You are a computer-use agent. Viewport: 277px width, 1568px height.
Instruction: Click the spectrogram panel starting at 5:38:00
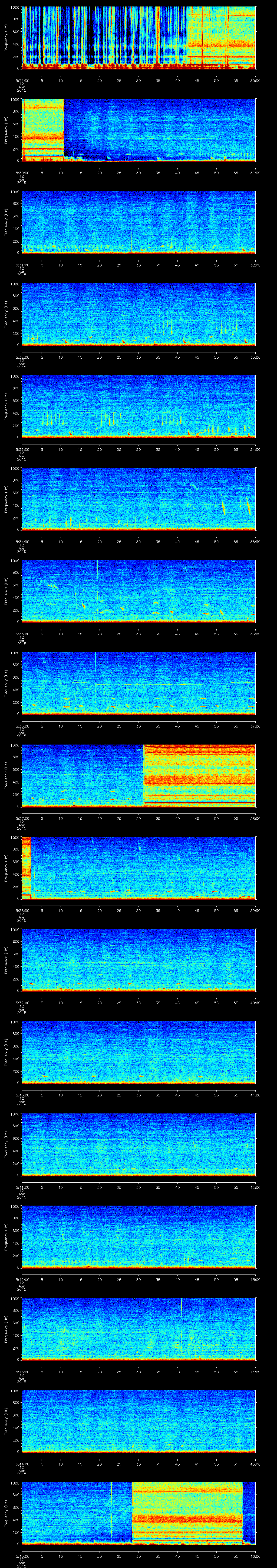(x=139, y=868)
